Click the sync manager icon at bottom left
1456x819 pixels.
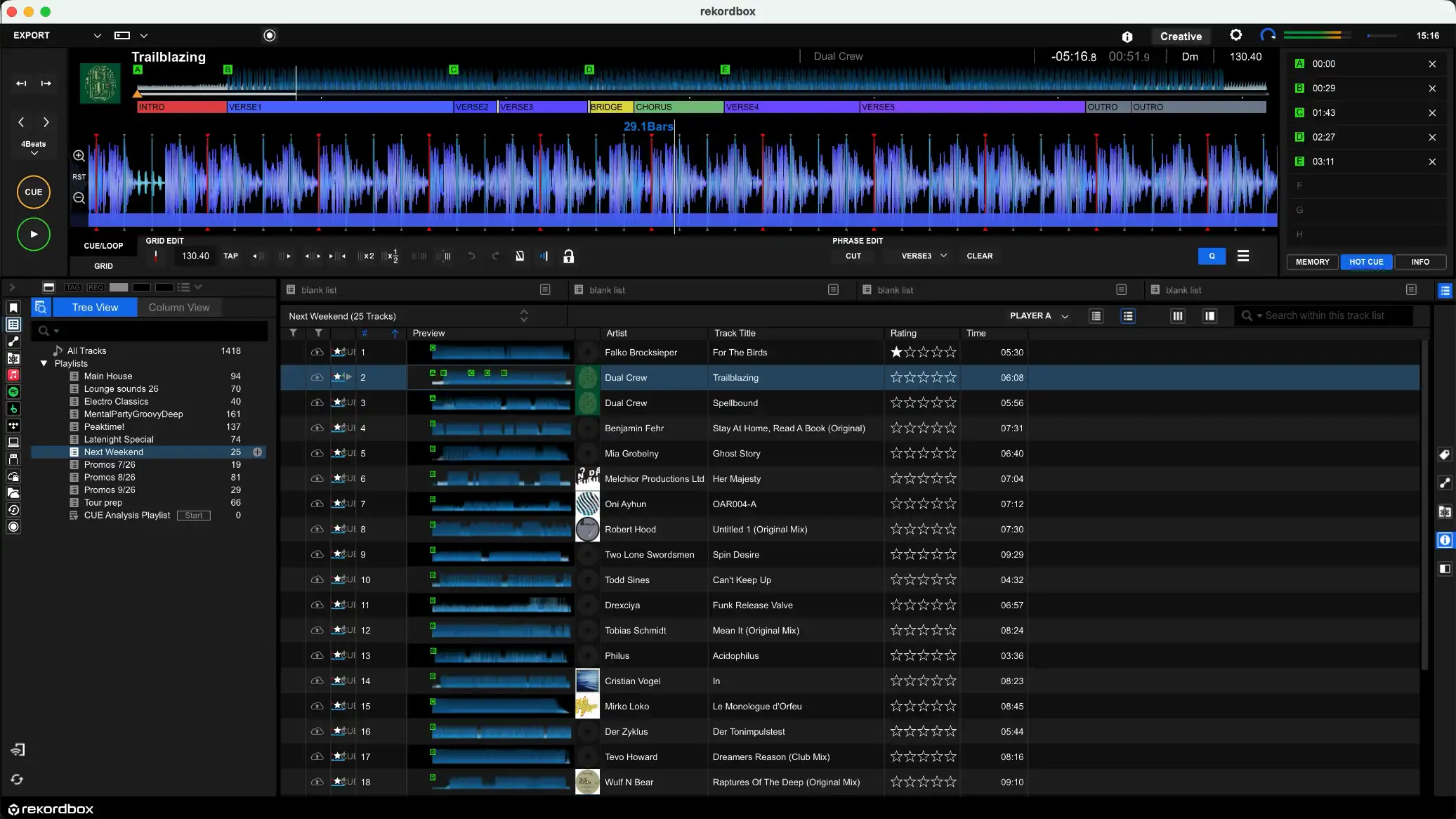tap(17, 779)
